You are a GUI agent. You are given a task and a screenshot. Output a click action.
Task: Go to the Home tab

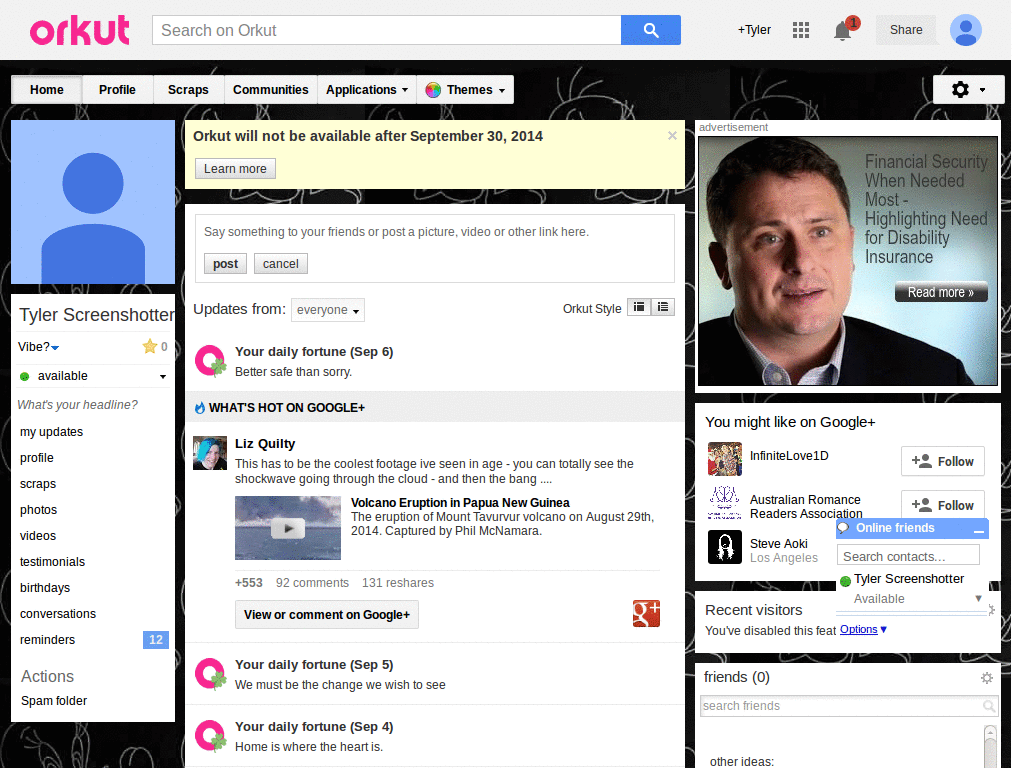coord(46,89)
